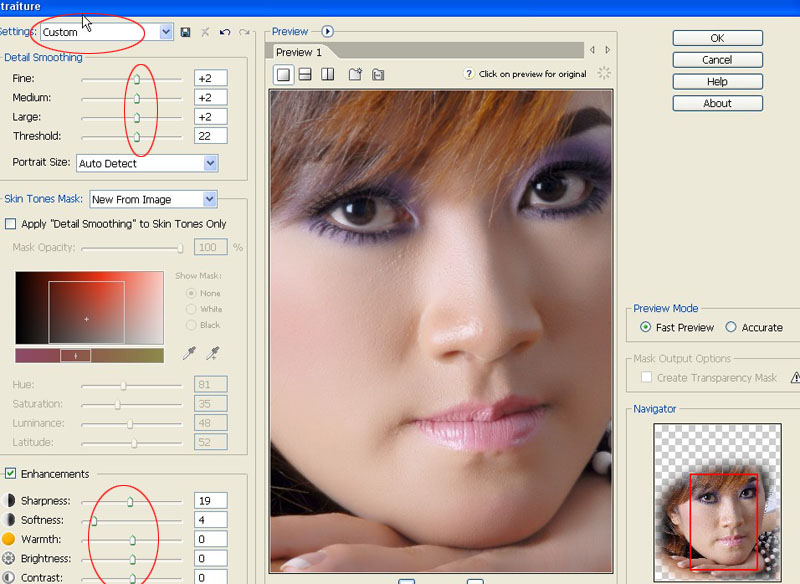Switch to vertical split preview icon
Screen dimensions: 800x584
point(327,74)
